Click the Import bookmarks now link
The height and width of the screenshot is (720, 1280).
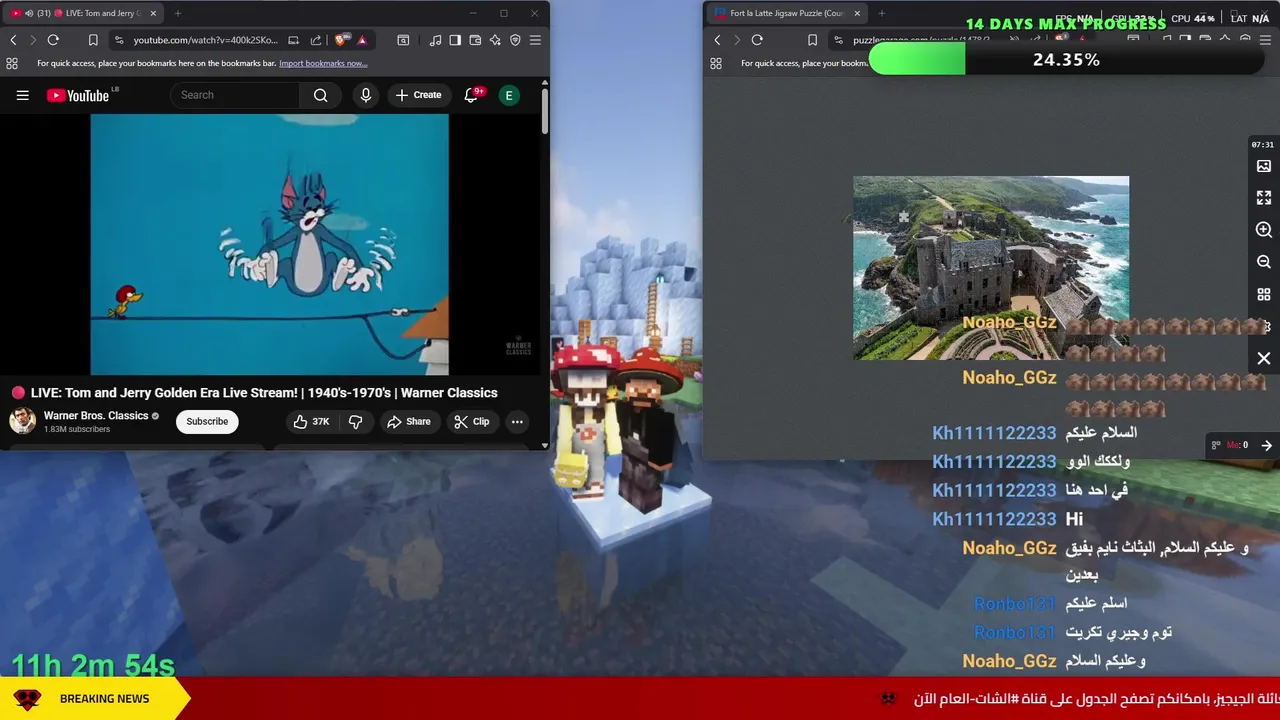click(x=323, y=63)
